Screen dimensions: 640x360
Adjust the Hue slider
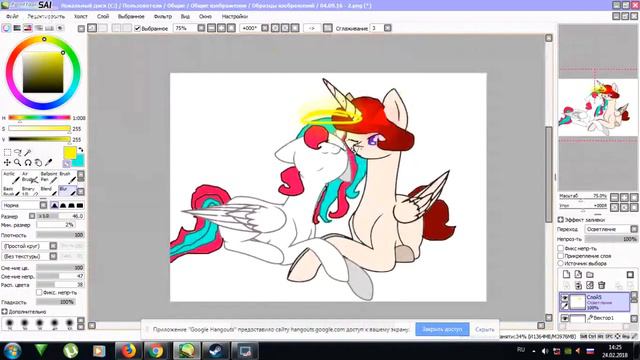click(40, 118)
